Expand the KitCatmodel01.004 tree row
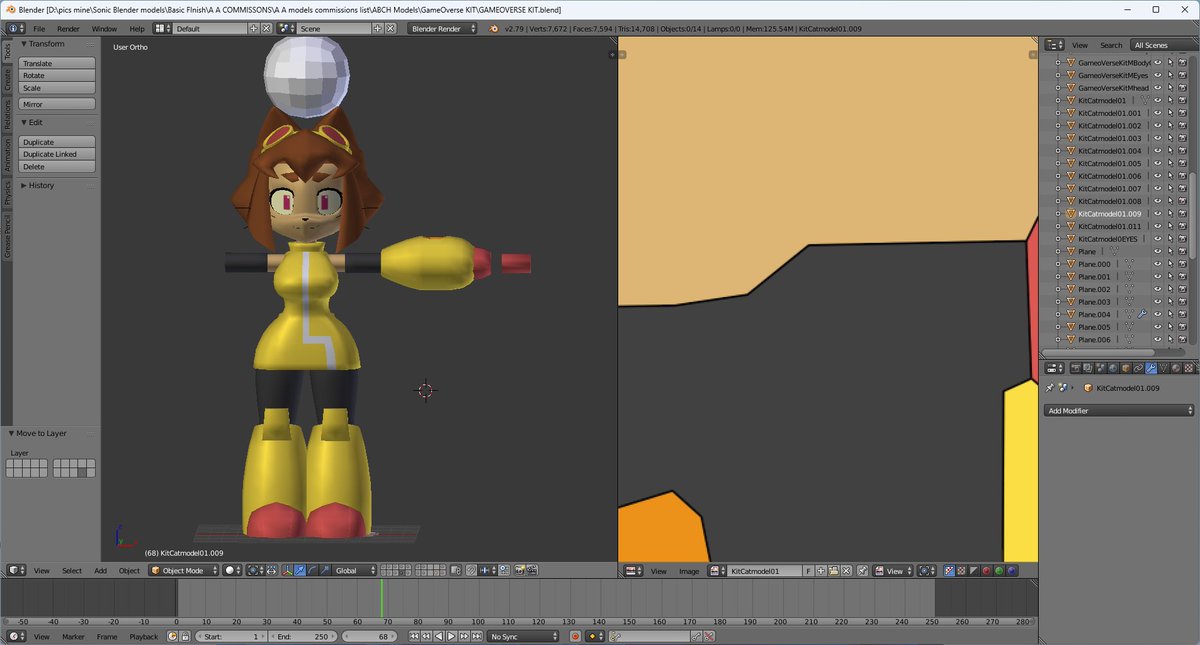This screenshot has width=1200, height=645. coord(1057,151)
